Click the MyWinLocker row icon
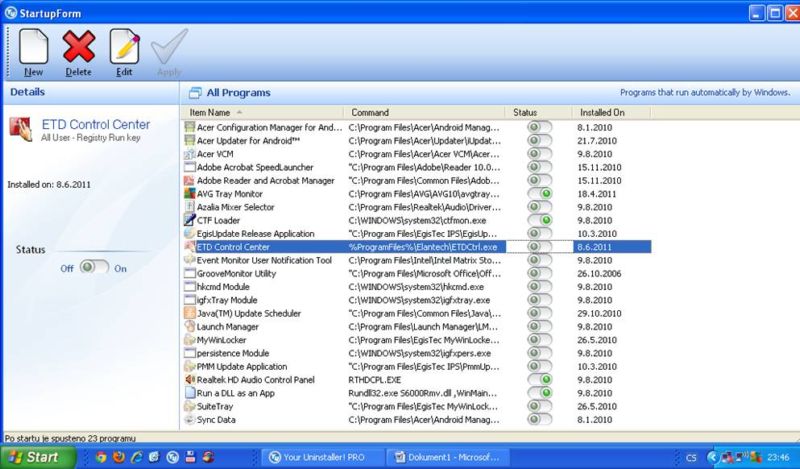This screenshot has height=469, width=800. [189, 340]
